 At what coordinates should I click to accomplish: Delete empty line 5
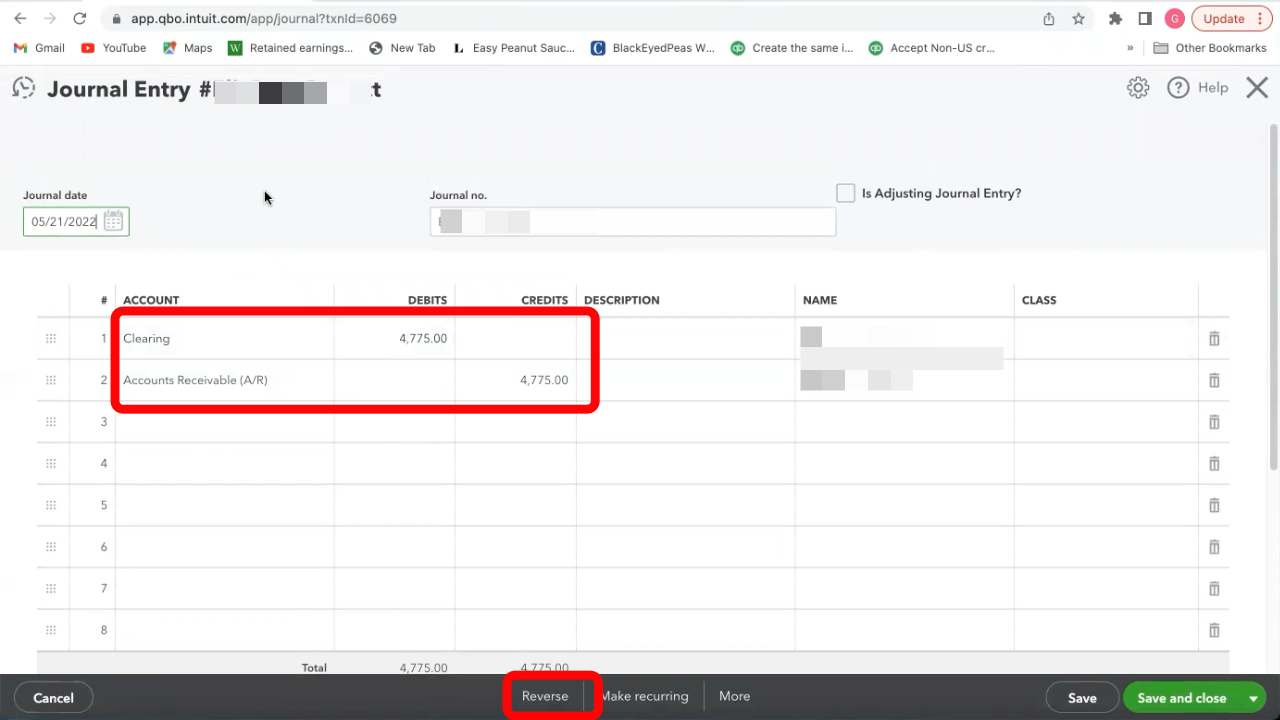1214,505
